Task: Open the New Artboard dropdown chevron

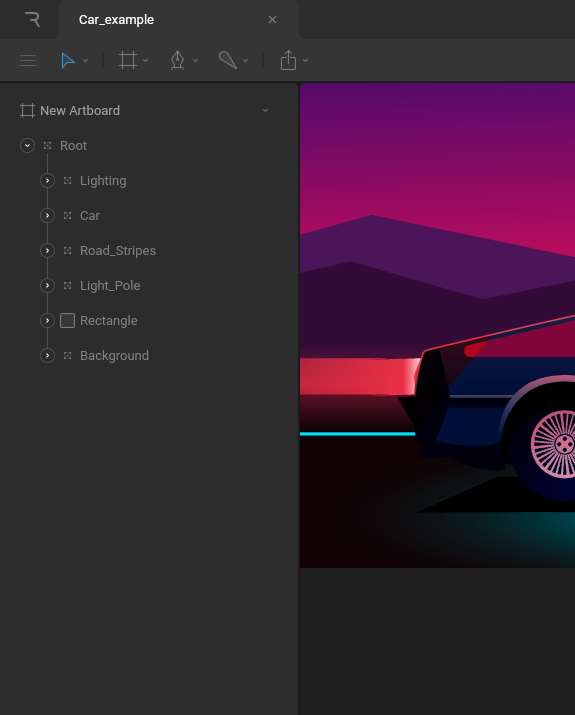Action: tap(265, 111)
